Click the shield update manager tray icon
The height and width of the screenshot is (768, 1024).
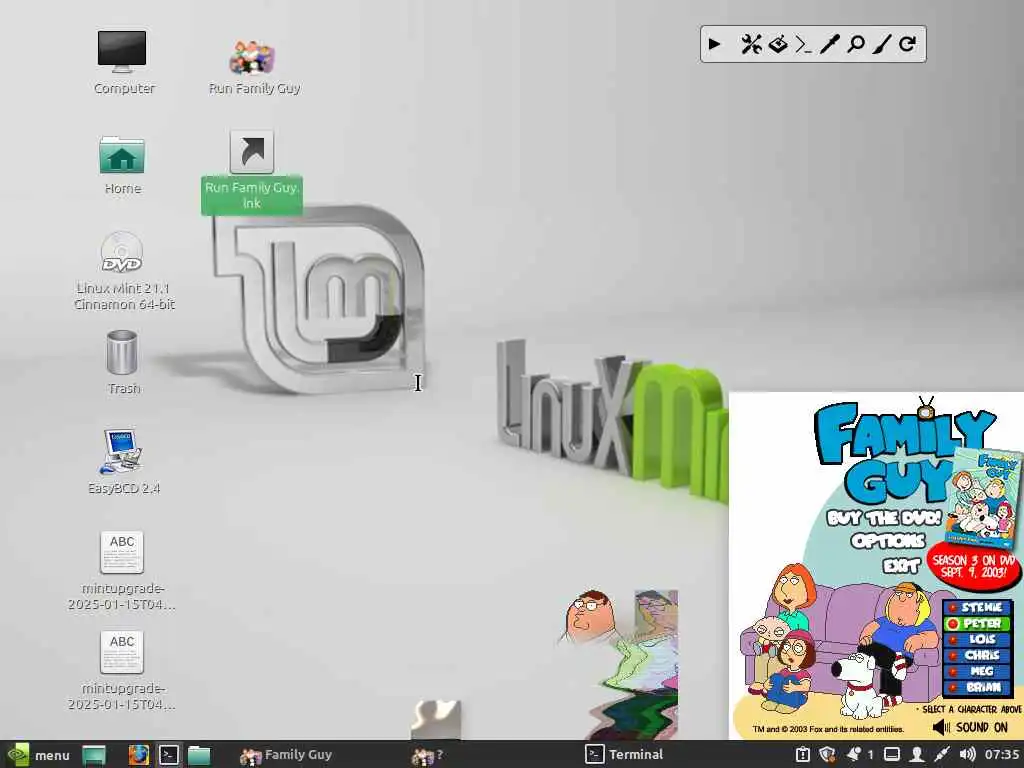point(827,754)
